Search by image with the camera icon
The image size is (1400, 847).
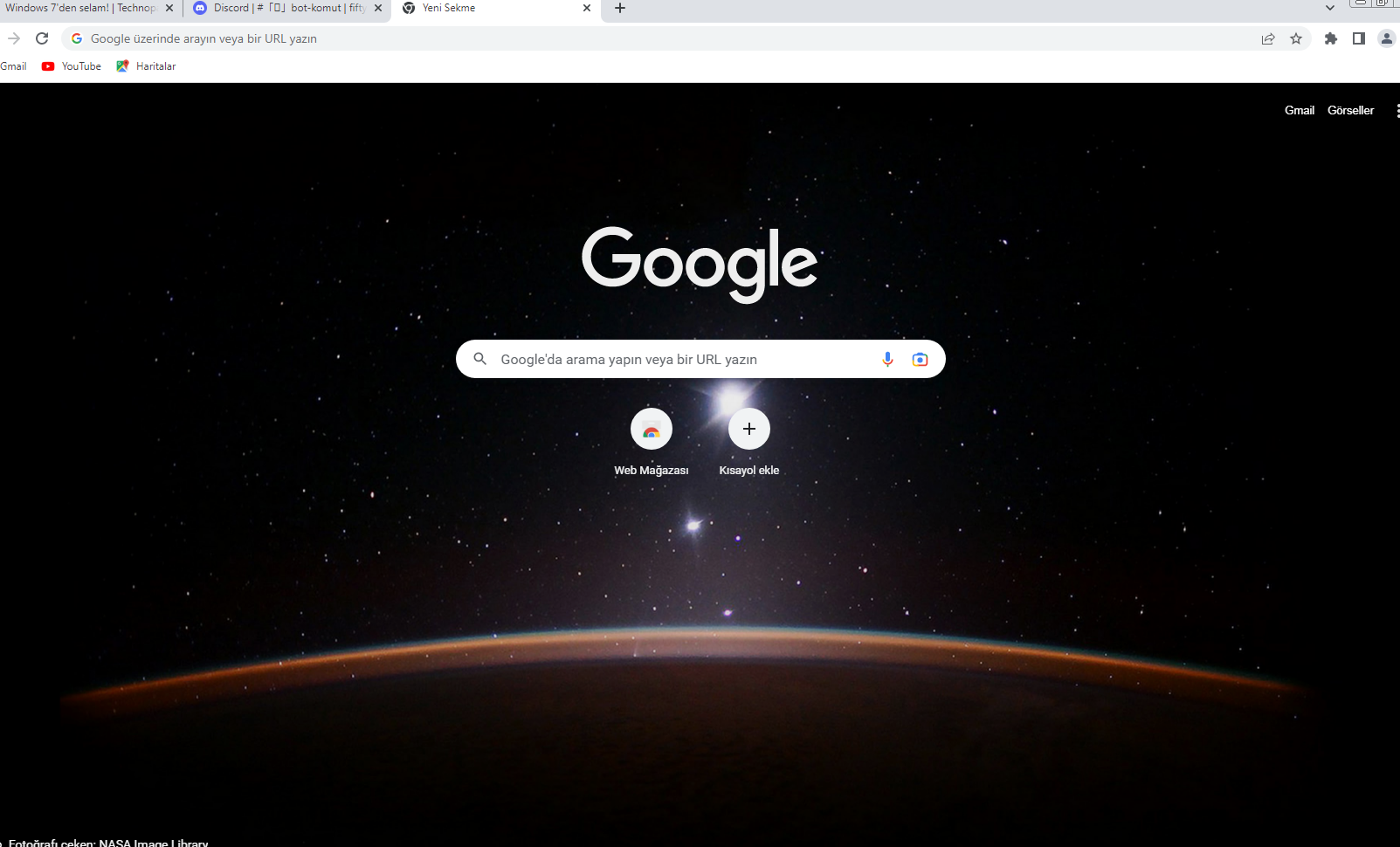point(920,359)
